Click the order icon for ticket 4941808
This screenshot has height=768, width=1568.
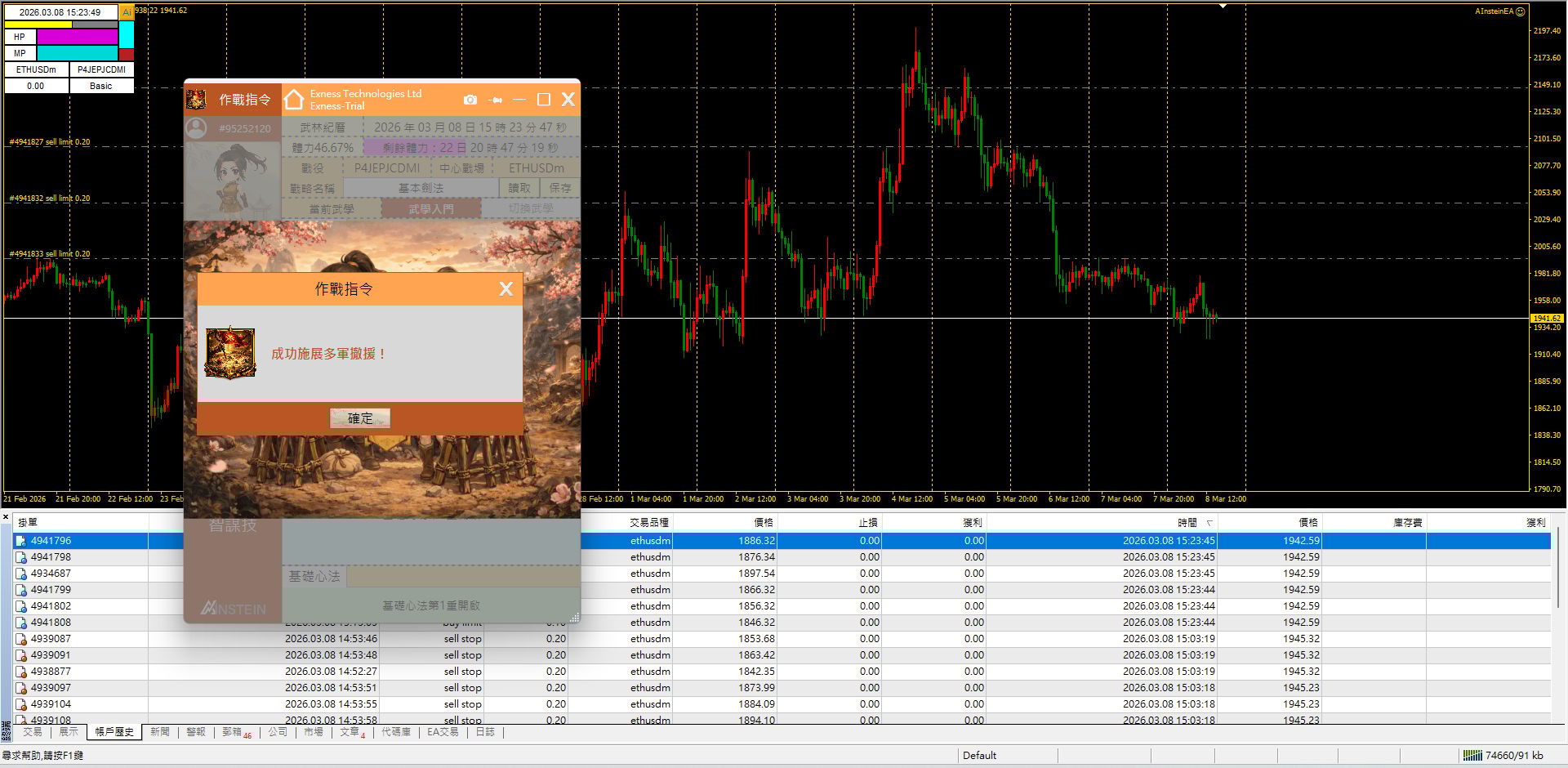pos(21,623)
